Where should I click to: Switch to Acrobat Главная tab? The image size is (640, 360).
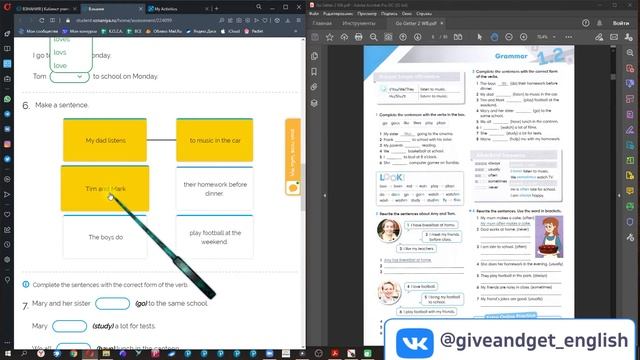[x=322, y=23]
